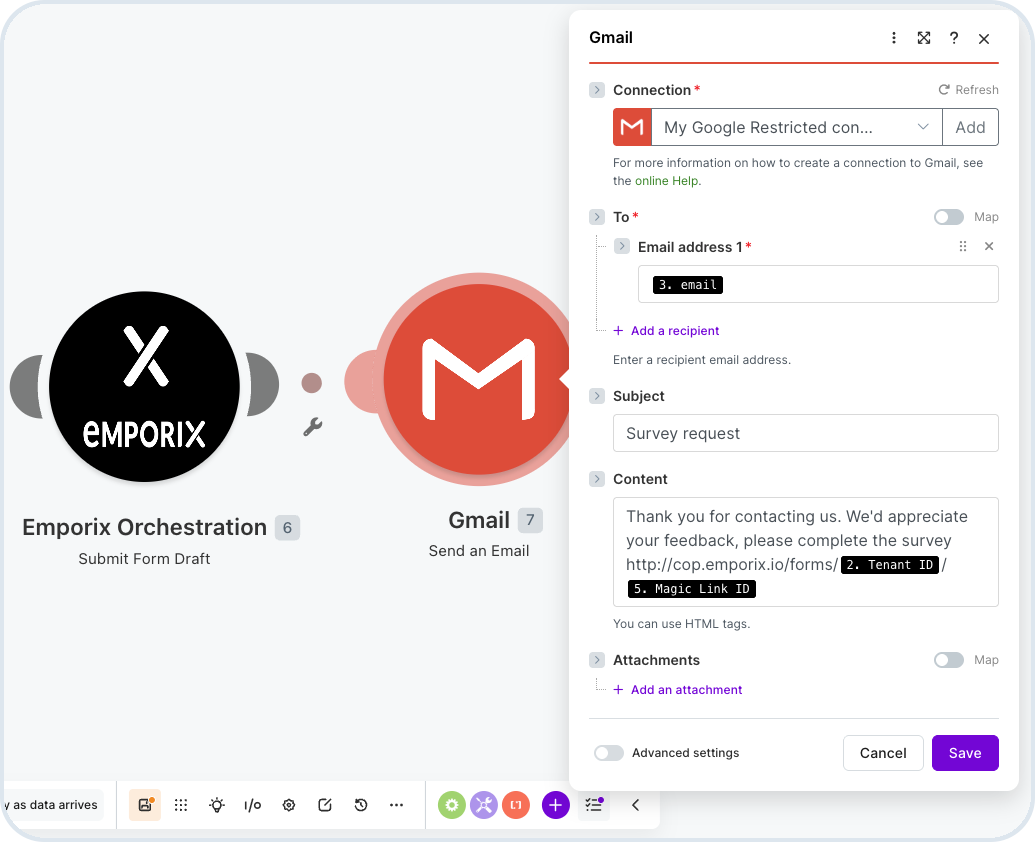Click the purple tools icon

pos(484,804)
